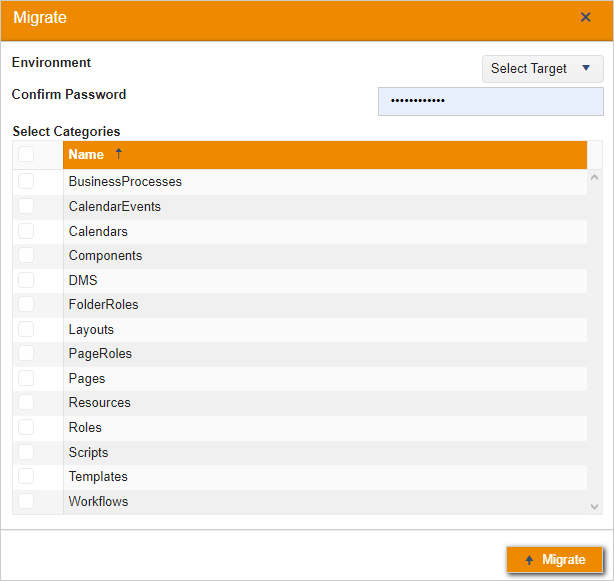Click the Confirm Password field
Image resolution: width=614 pixels, height=581 pixels.
pyautogui.click(x=490, y=101)
